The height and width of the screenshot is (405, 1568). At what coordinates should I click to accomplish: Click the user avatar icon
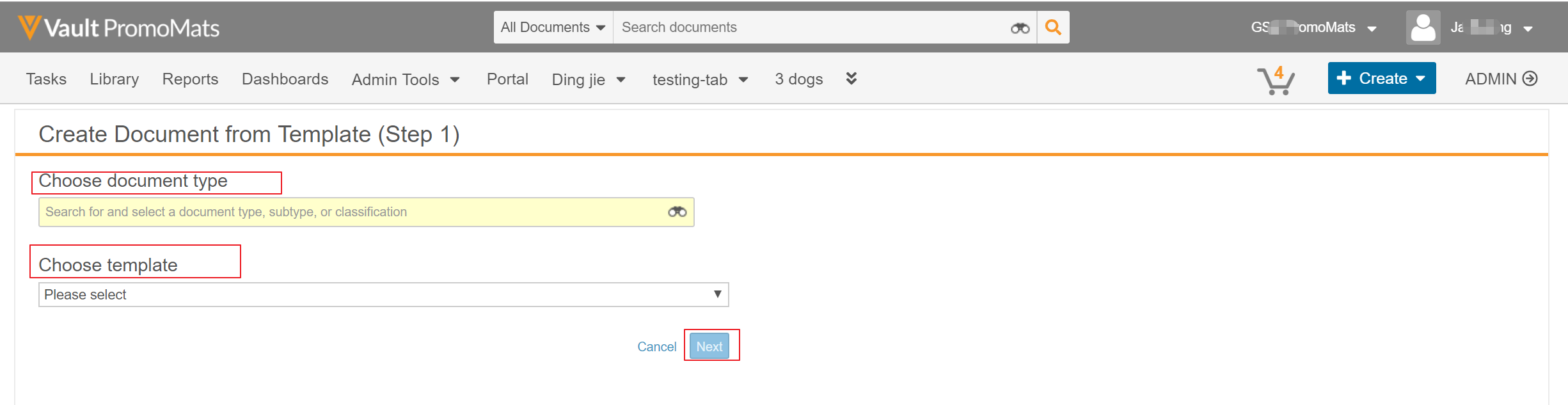click(x=1423, y=28)
